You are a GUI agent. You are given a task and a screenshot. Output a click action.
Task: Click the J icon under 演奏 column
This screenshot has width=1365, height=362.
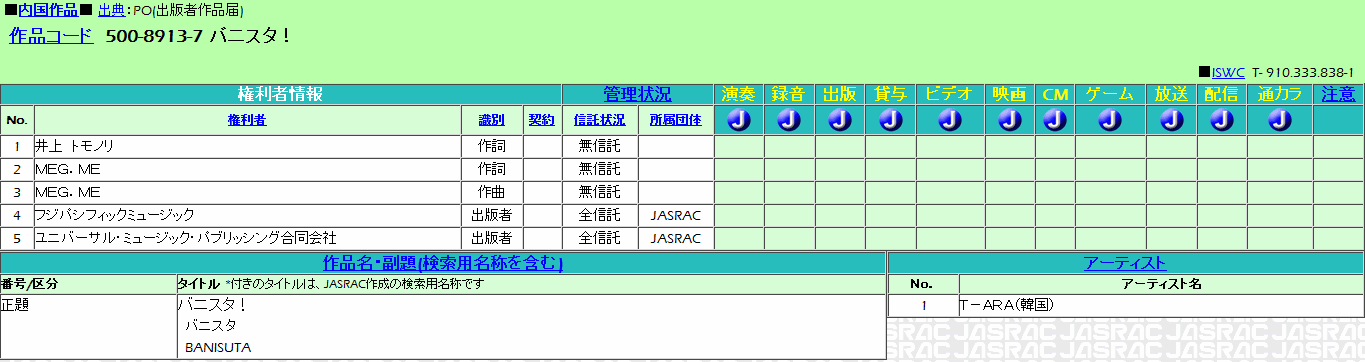[x=739, y=120]
